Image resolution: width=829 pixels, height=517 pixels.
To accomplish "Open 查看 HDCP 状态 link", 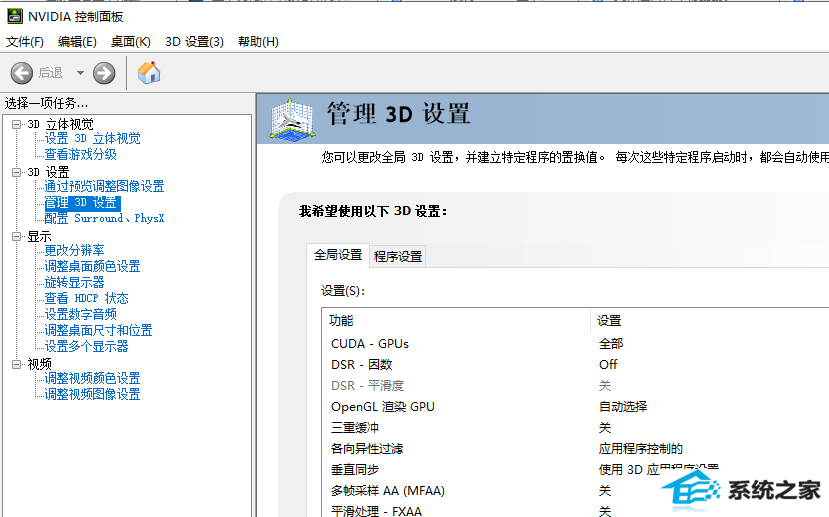I will click(86, 299).
